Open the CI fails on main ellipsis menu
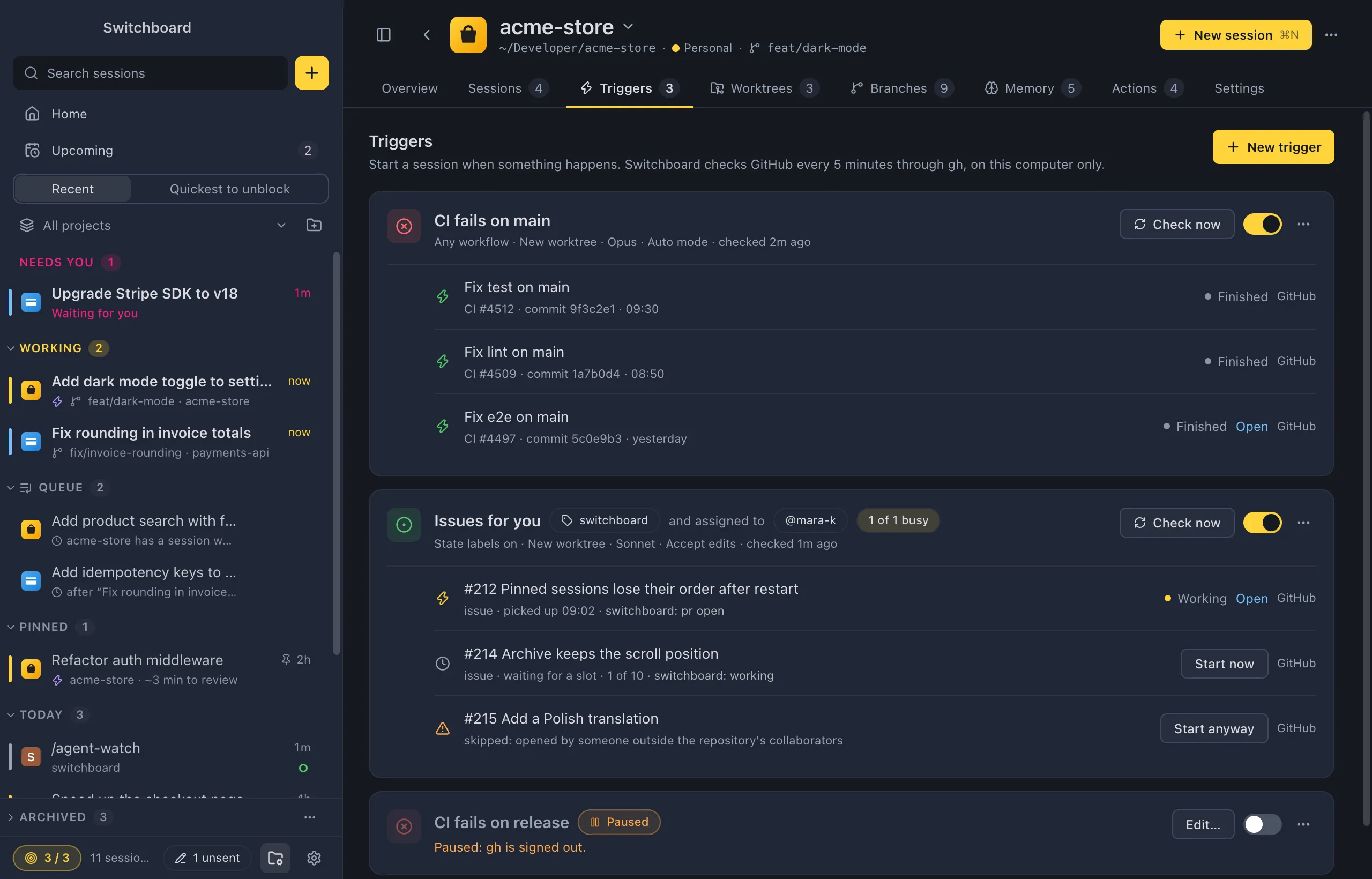Image resolution: width=1372 pixels, height=879 pixels. point(1303,225)
